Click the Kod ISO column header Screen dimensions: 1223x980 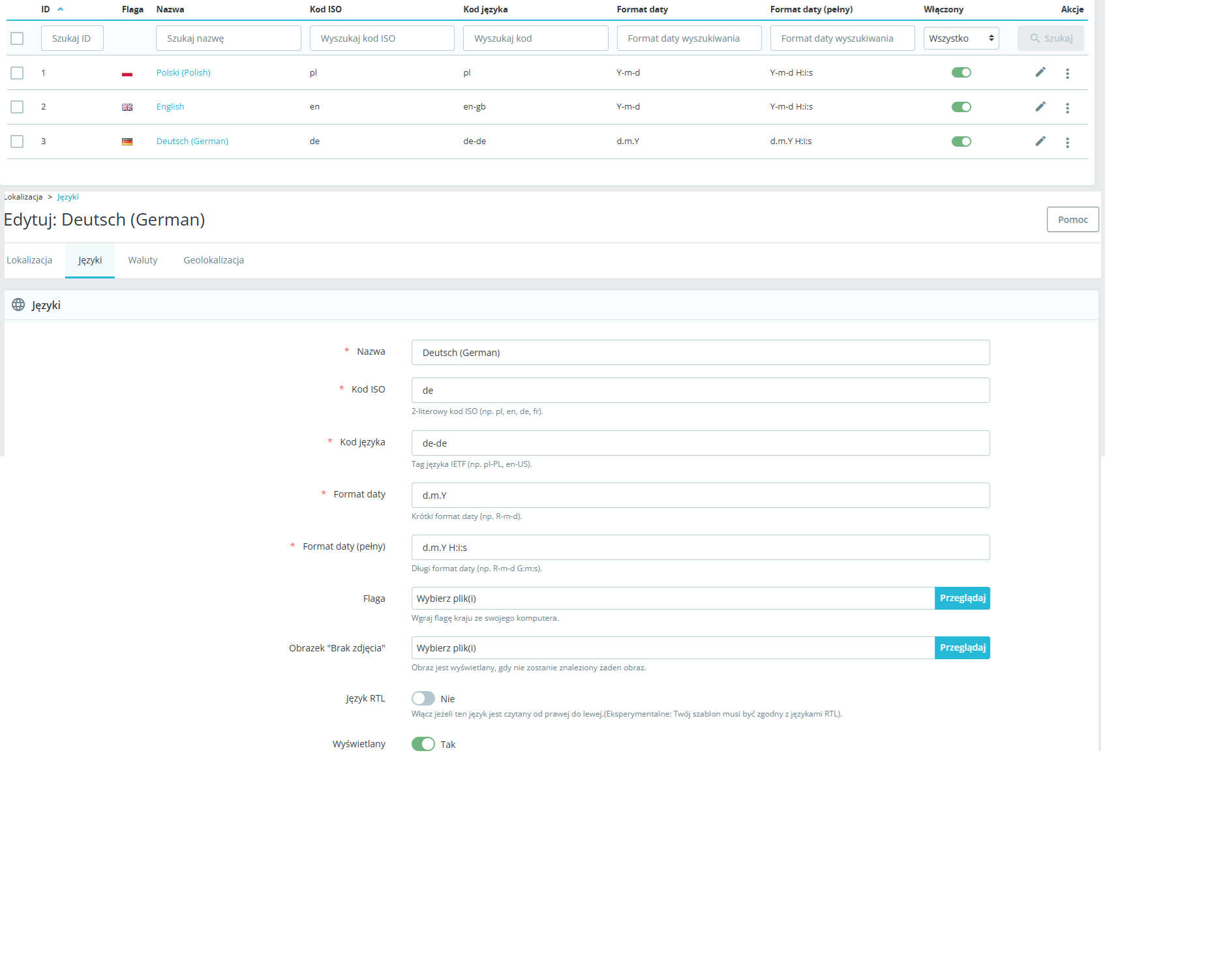325,9
